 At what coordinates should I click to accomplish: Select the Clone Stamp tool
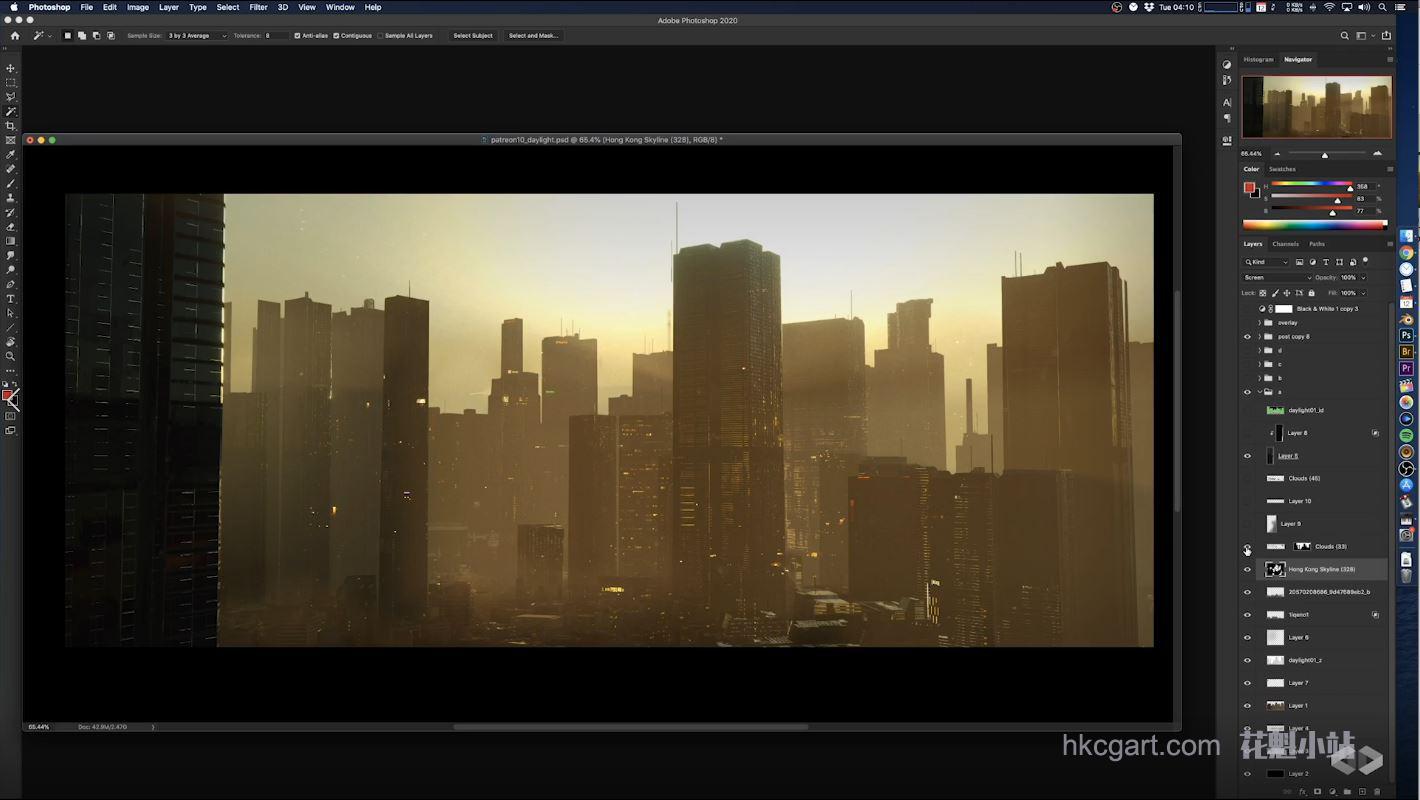point(11,198)
